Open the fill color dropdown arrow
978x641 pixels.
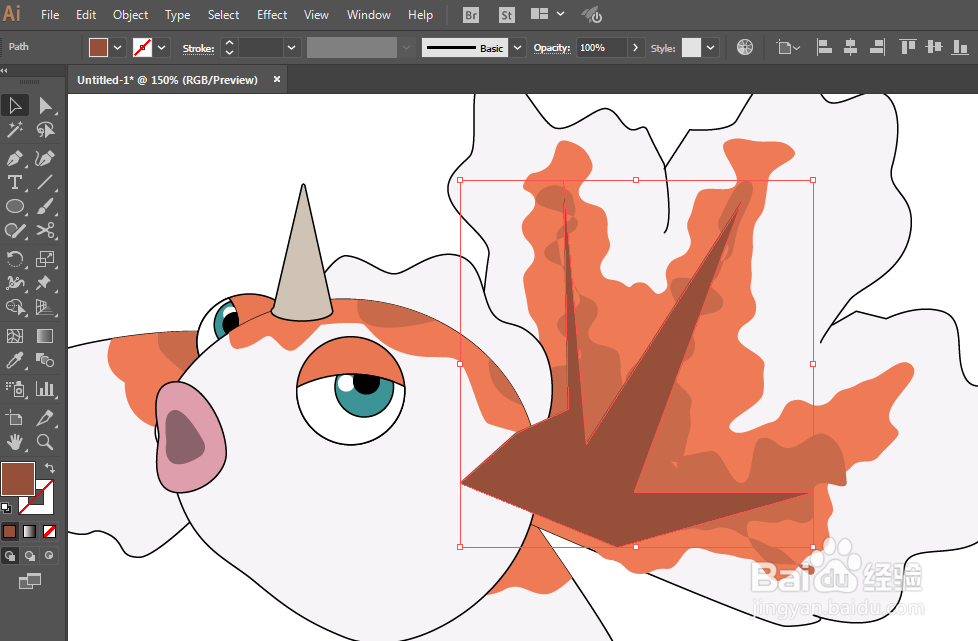point(117,47)
